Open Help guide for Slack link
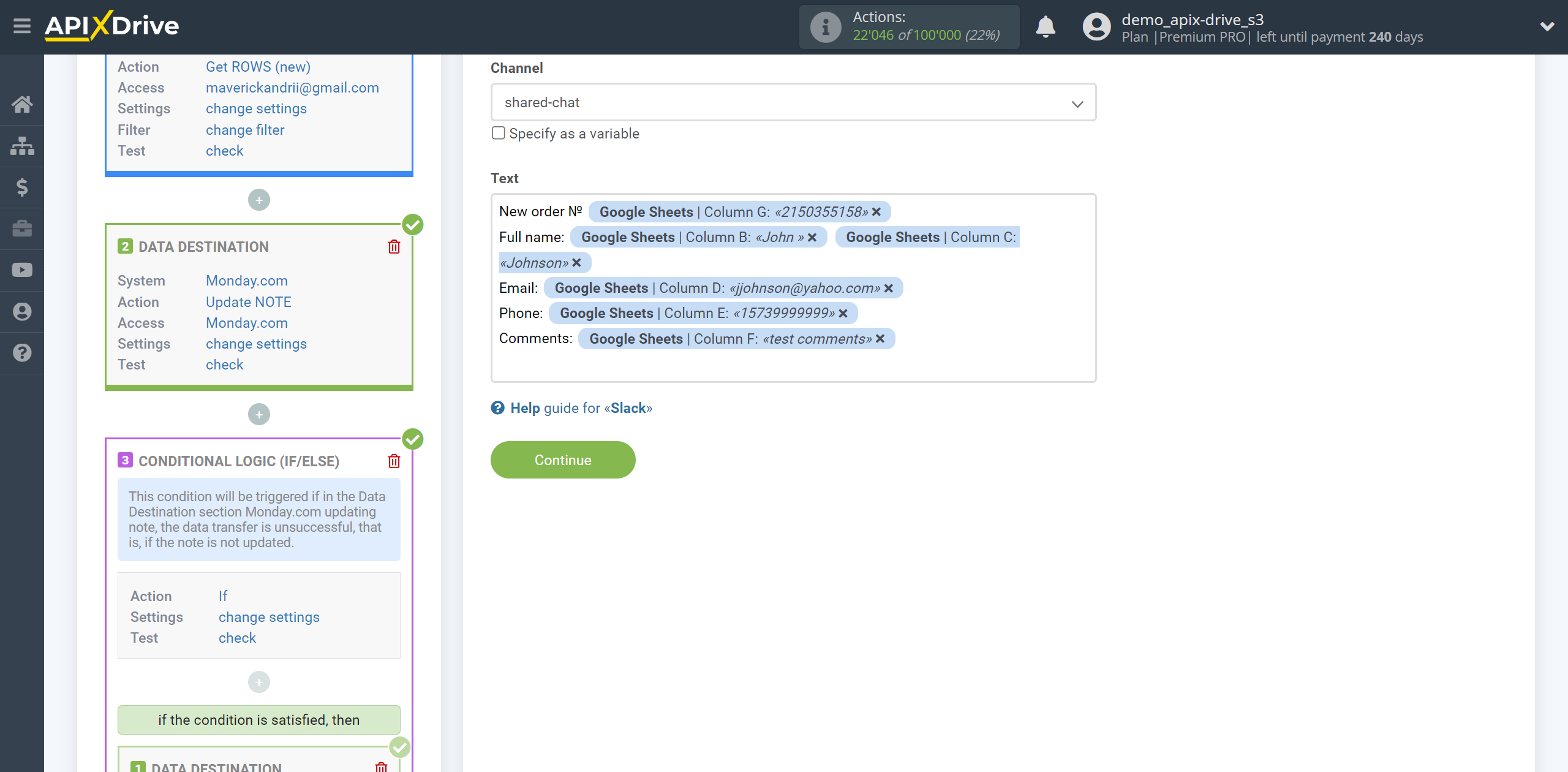This screenshot has height=772, width=1568. [x=581, y=408]
